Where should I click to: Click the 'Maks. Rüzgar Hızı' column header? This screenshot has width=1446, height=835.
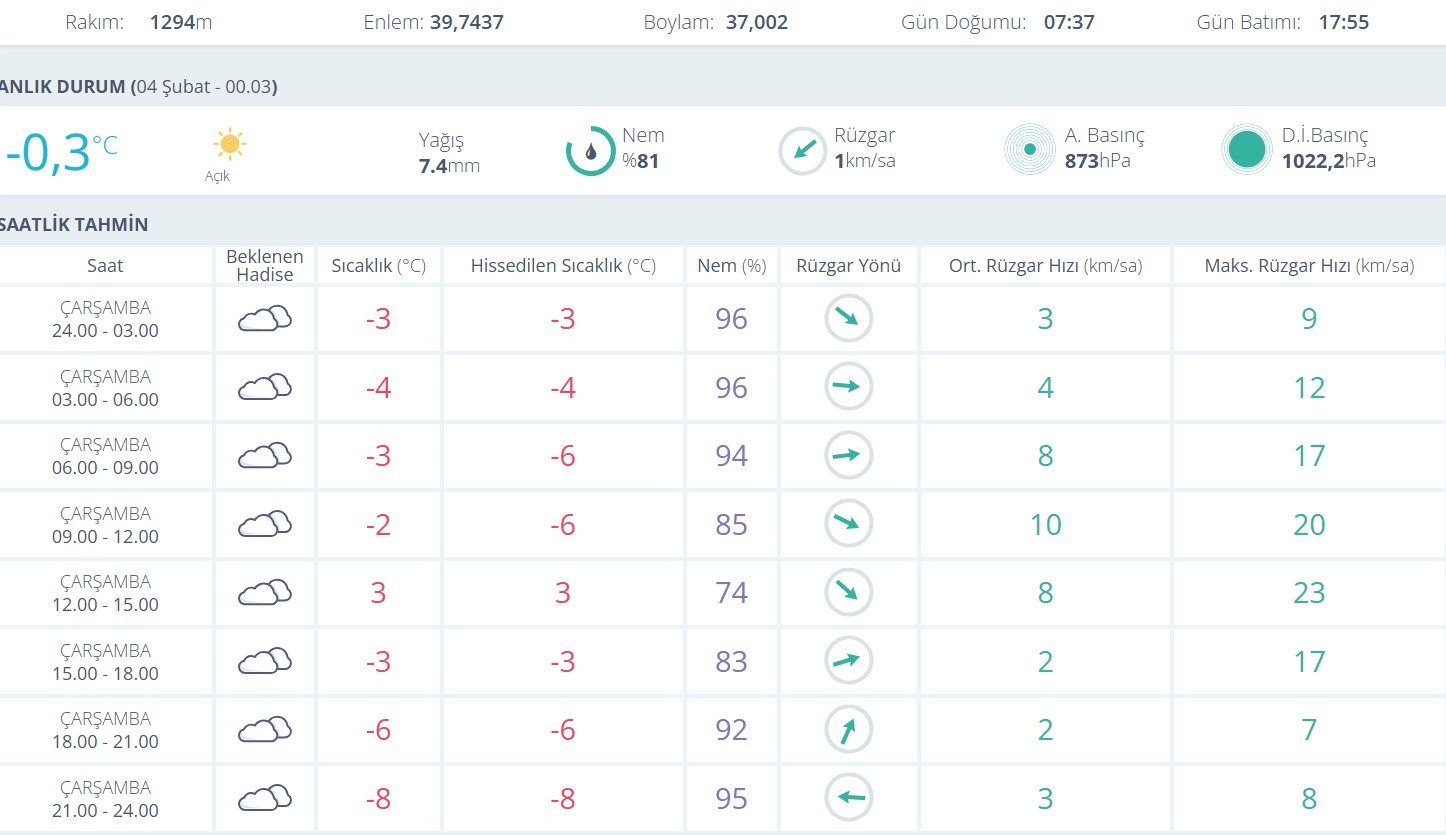pos(1309,266)
